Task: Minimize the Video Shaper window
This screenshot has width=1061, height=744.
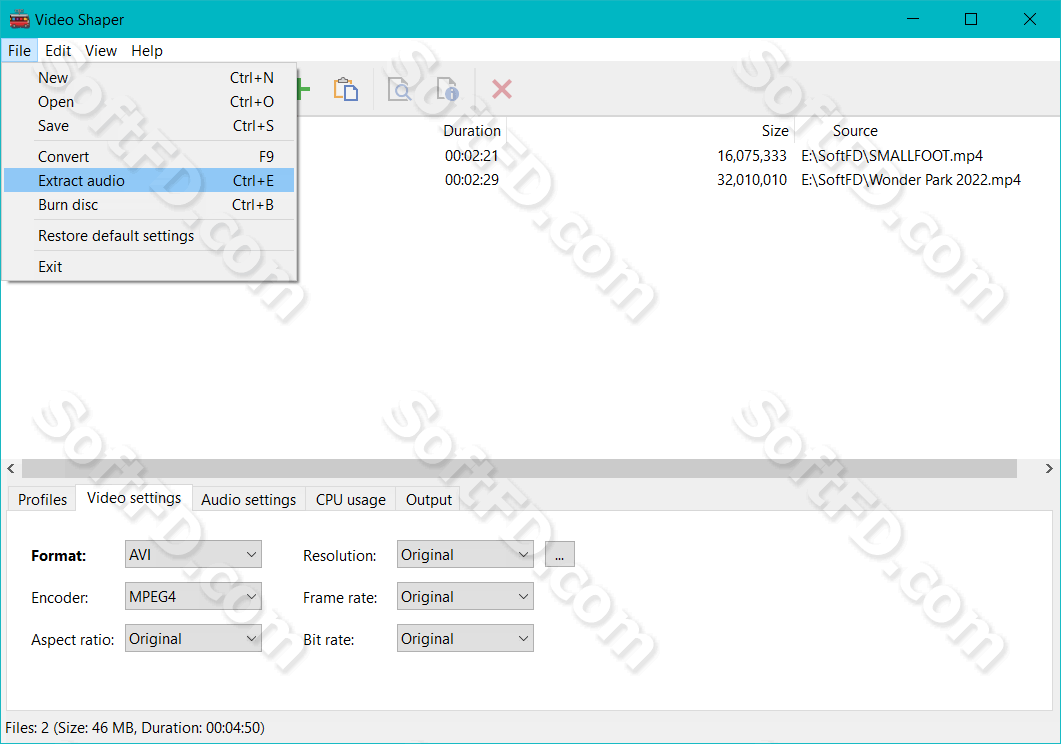Action: click(913, 19)
